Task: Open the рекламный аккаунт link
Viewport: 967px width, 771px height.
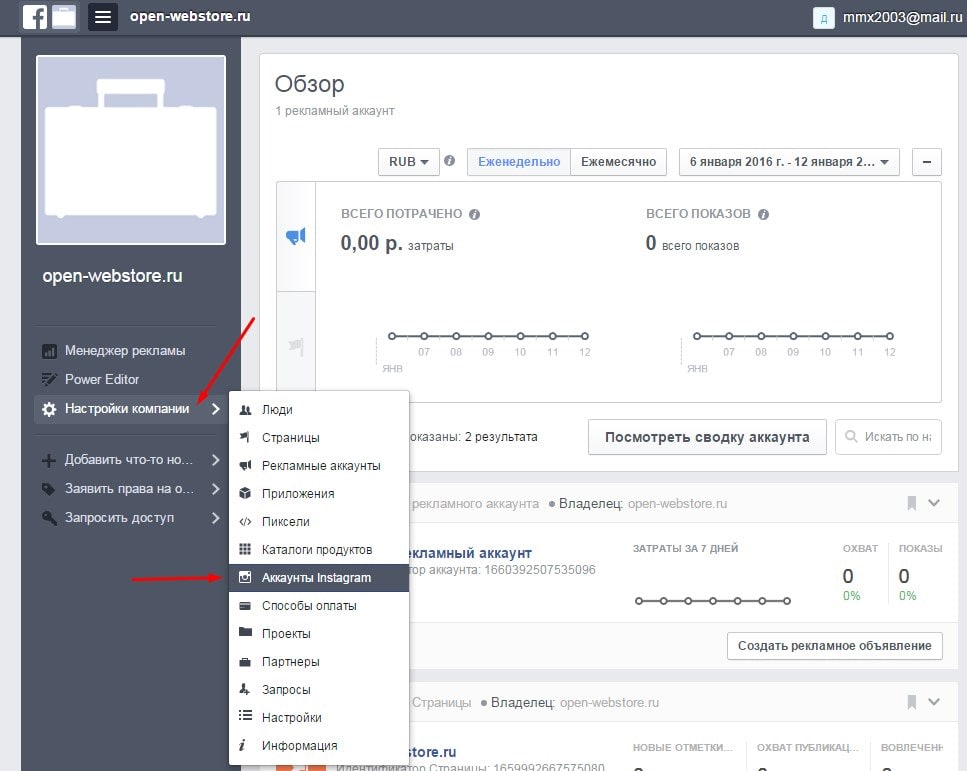Action: tap(469, 553)
